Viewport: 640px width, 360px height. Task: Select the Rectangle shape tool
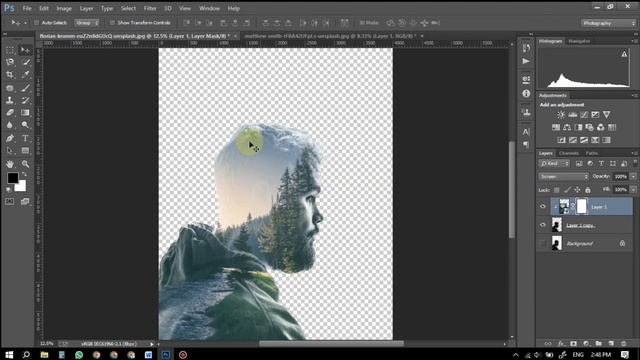point(25,151)
